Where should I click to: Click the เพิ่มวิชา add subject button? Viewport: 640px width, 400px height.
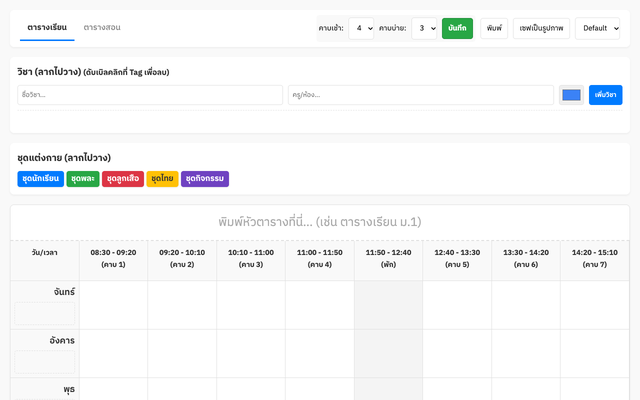coord(605,95)
